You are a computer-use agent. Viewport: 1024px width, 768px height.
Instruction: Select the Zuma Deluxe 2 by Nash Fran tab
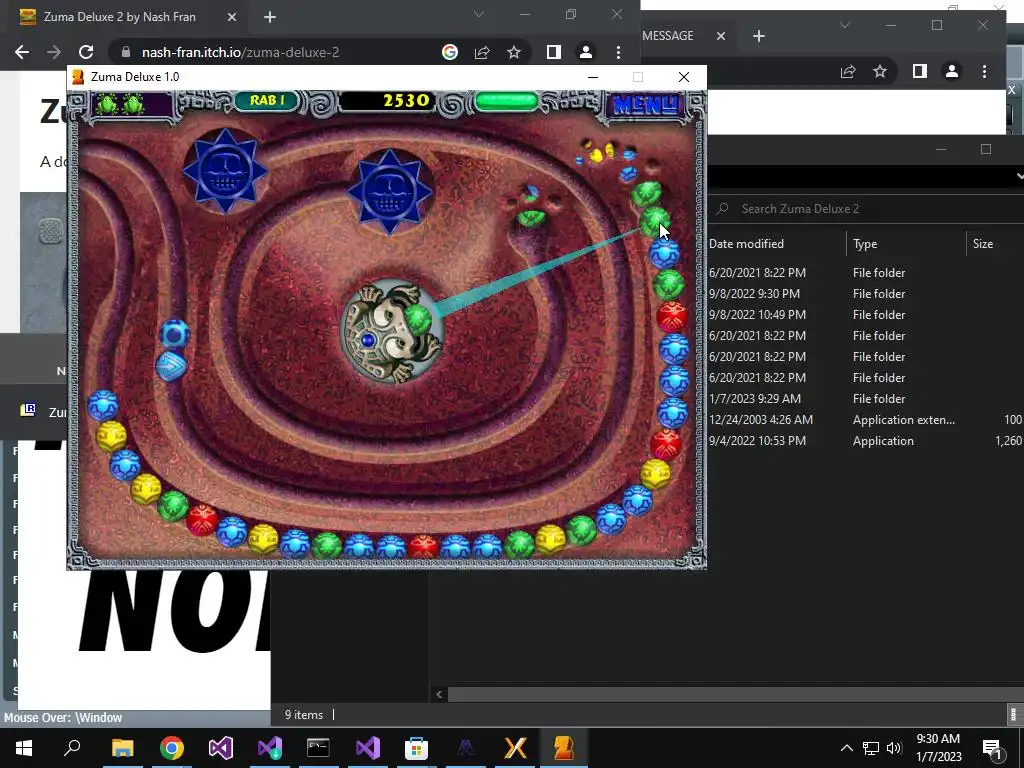tap(120, 17)
